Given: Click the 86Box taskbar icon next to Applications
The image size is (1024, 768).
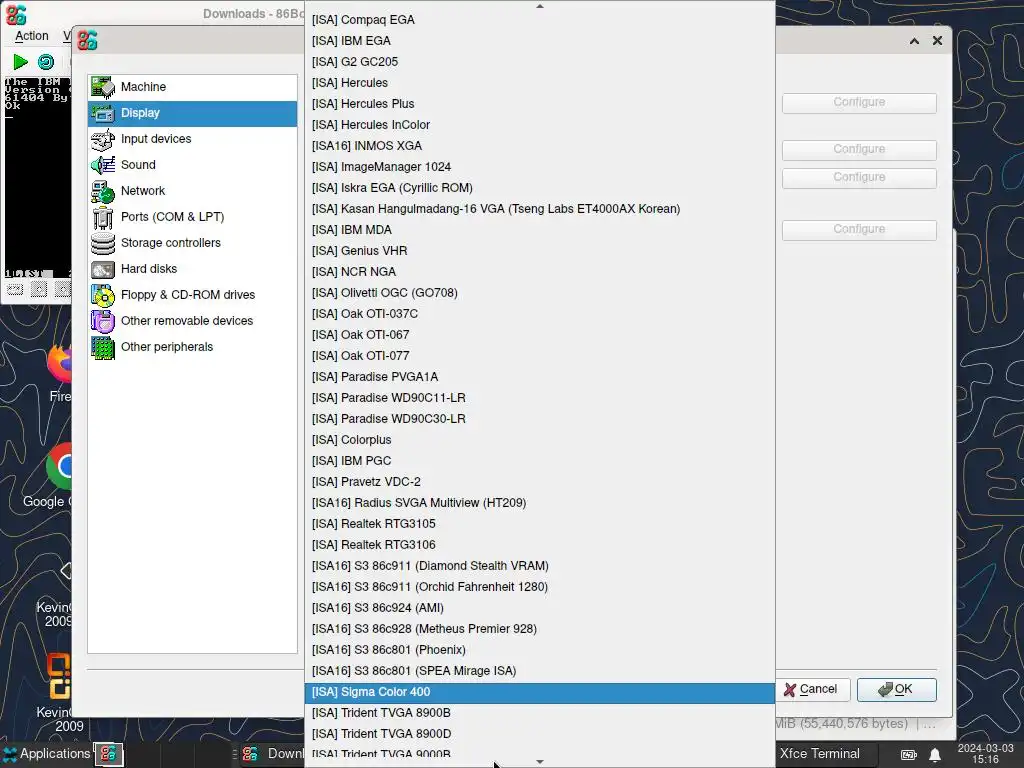Looking at the screenshot, I should click(x=108, y=754).
